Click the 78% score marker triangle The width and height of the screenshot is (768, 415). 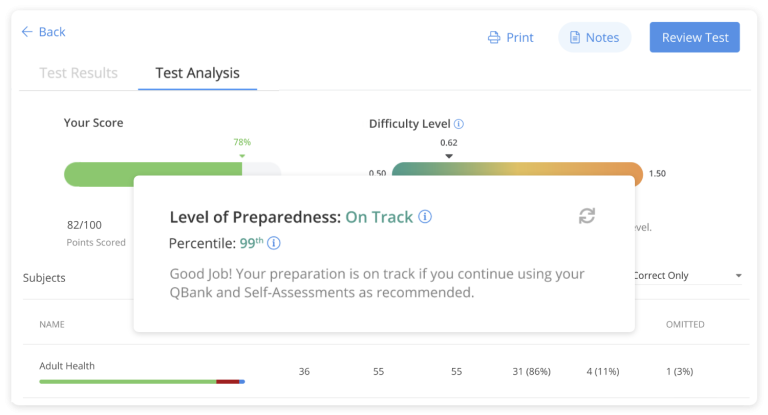[x=242, y=155]
